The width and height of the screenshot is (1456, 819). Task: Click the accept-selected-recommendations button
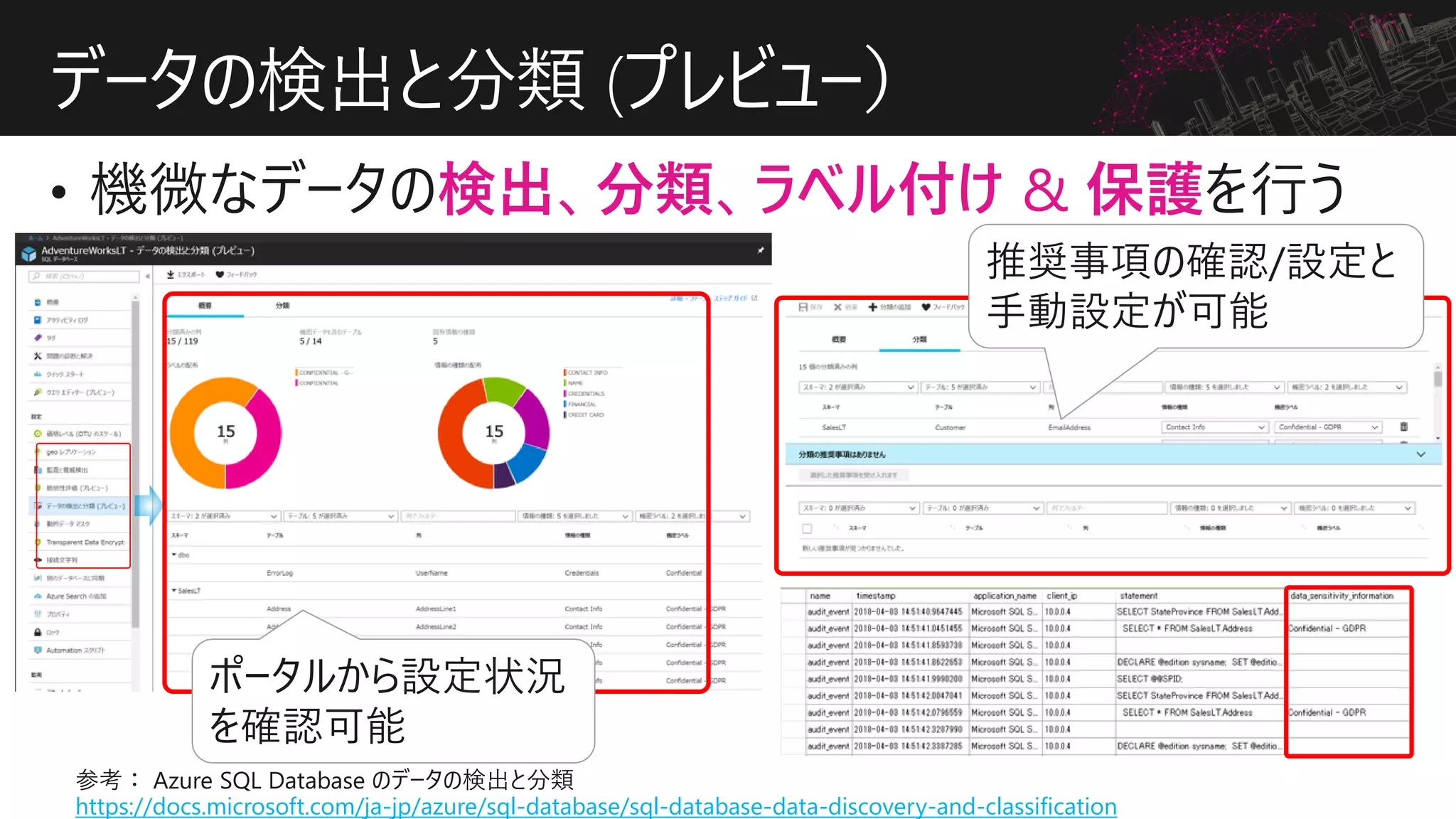[853, 475]
